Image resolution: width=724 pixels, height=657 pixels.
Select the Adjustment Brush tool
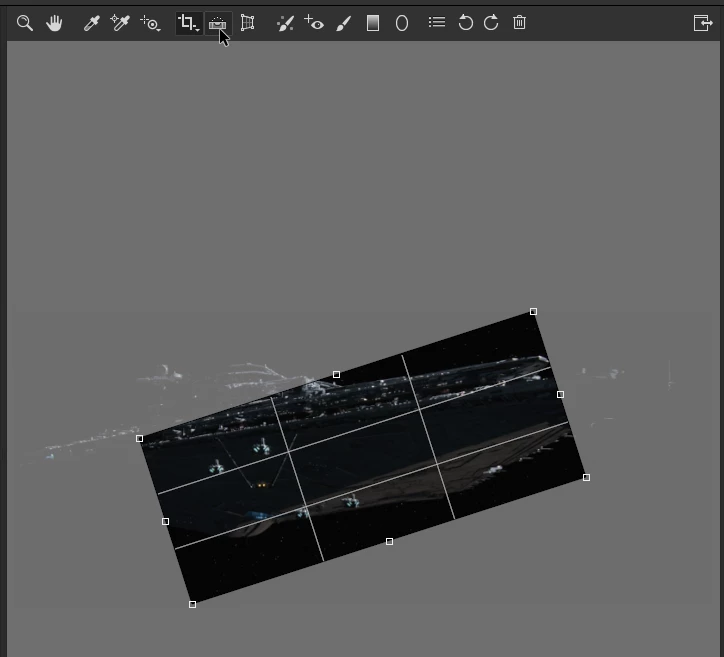coord(344,23)
